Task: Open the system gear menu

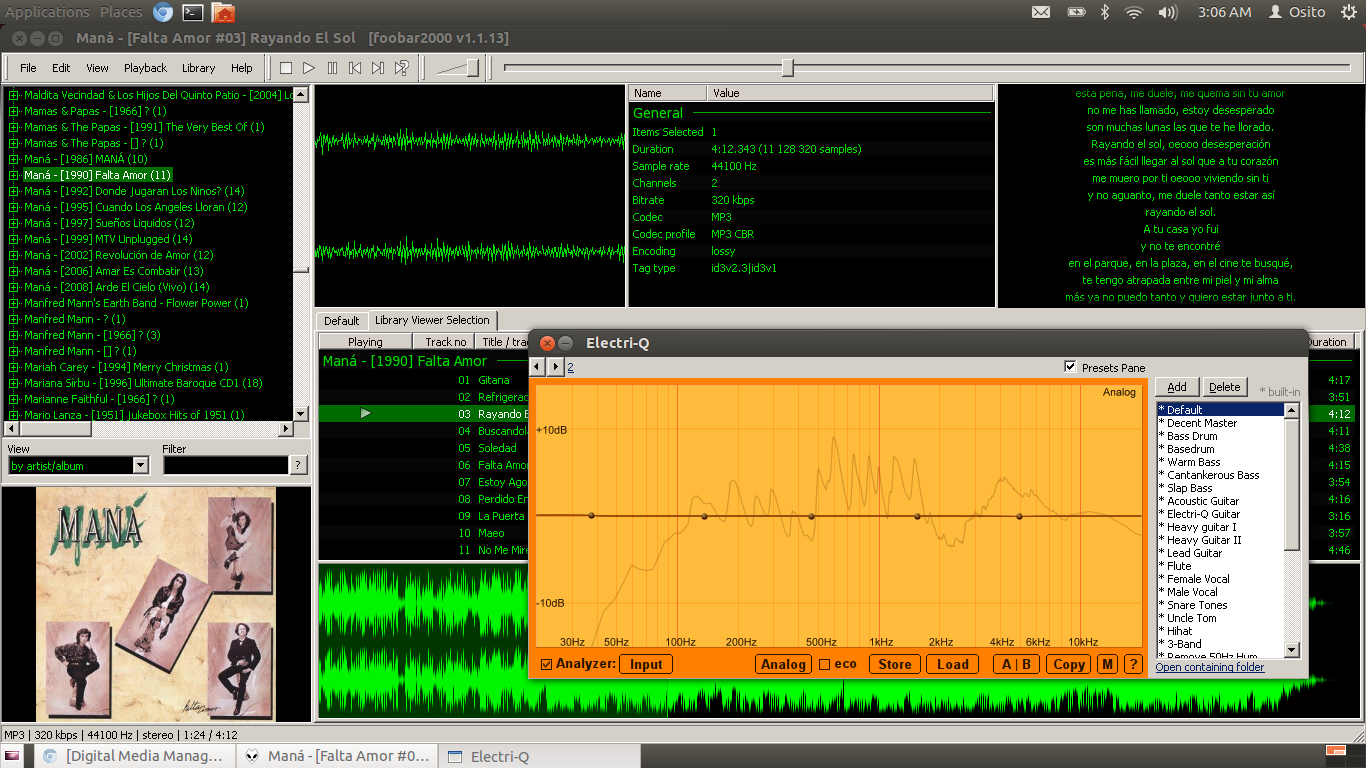Action: pos(1348,12)
